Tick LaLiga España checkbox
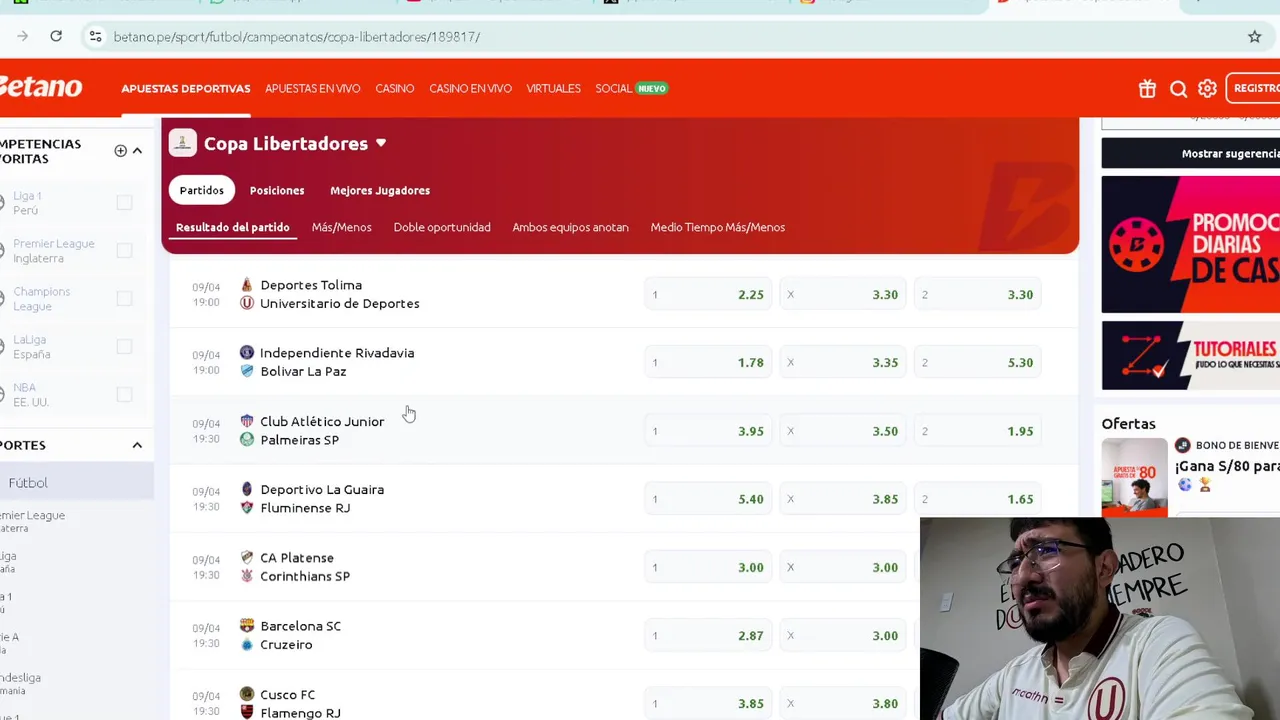 (x=124, y=347)
